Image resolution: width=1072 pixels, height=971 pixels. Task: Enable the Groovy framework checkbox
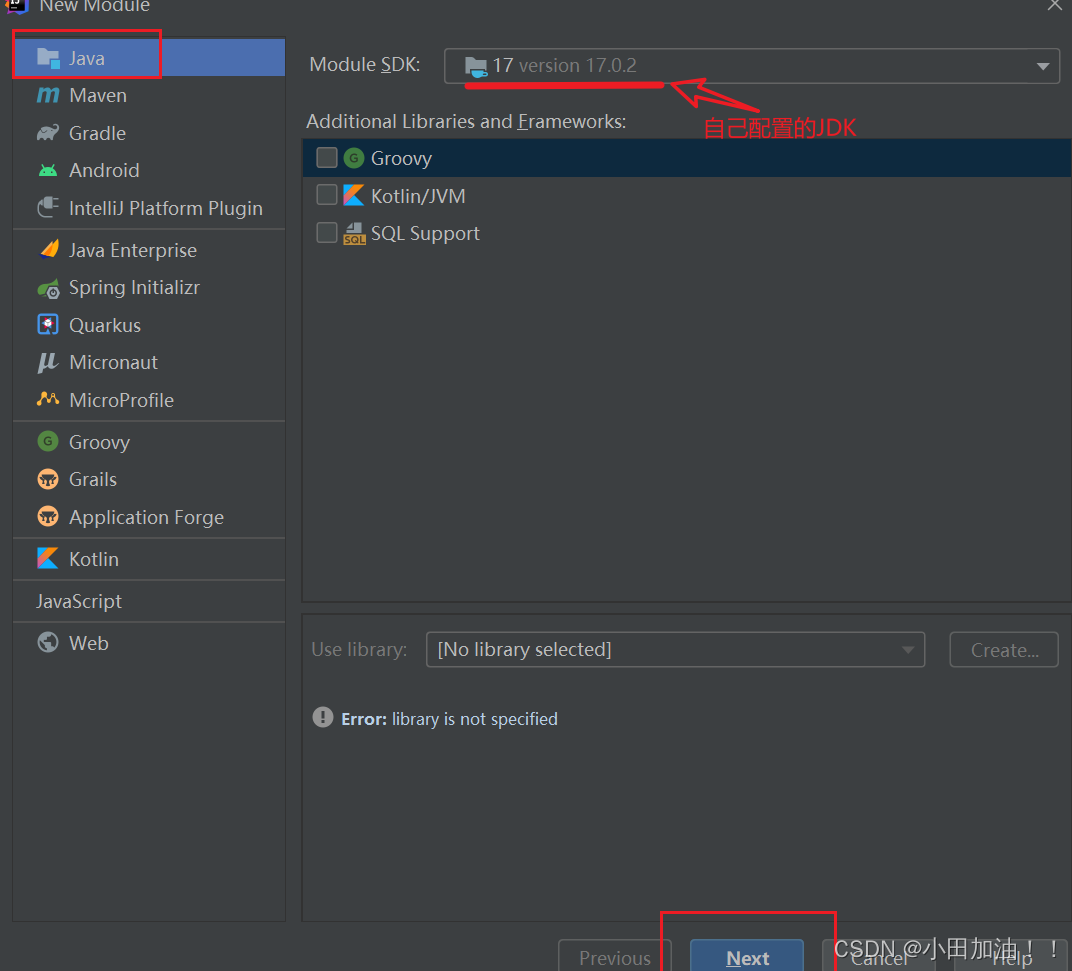coord(327,158)
